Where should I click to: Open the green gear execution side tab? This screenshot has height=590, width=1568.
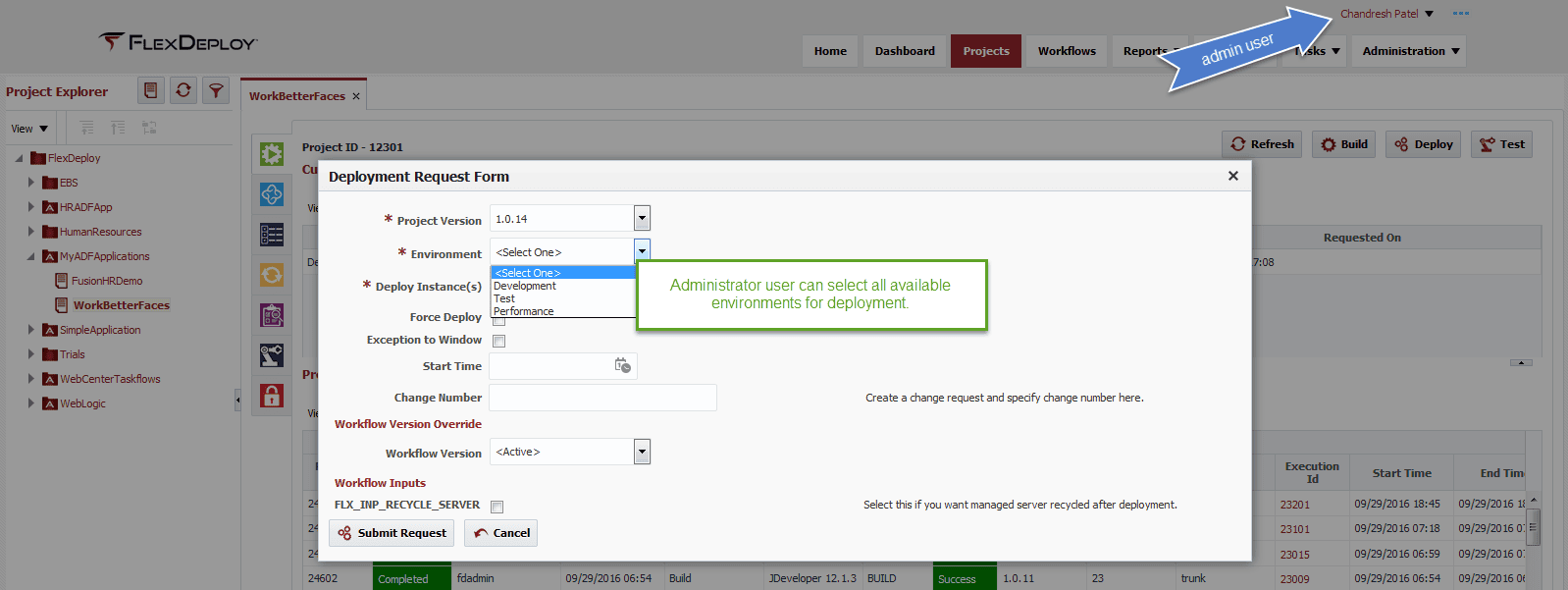(272, 154)
